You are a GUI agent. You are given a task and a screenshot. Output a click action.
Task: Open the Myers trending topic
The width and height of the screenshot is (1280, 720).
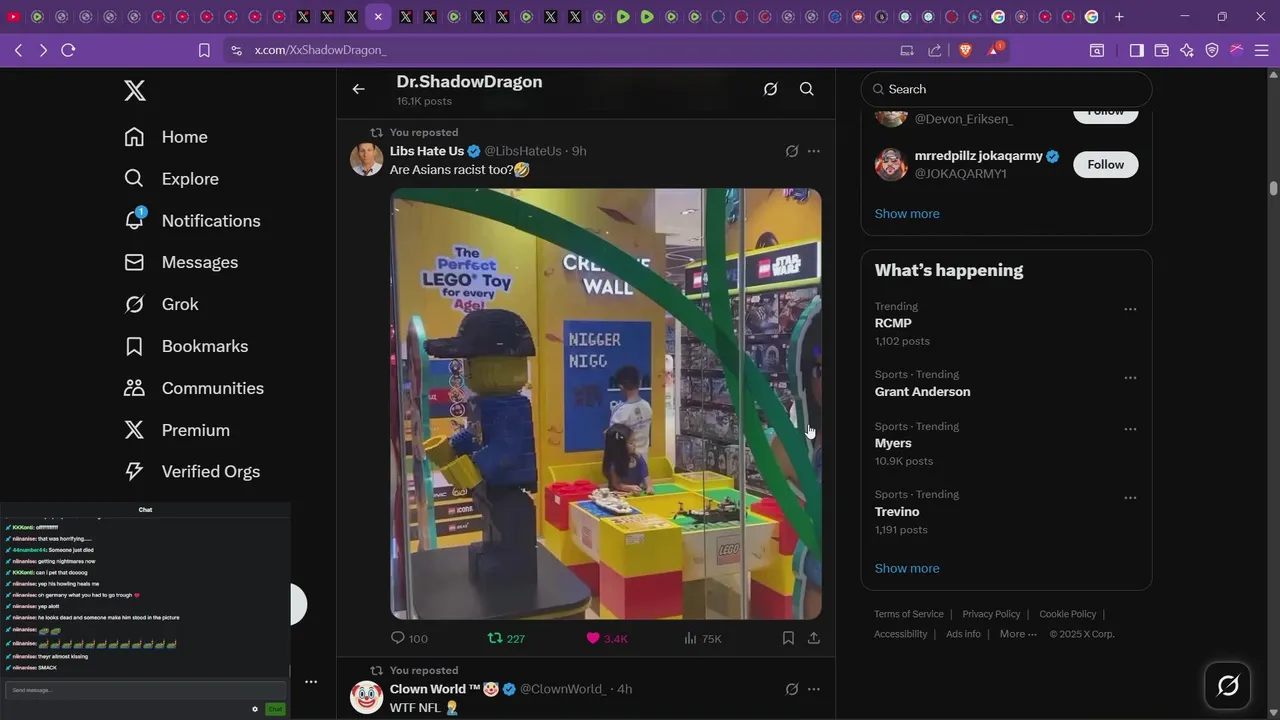pos(893,443)
